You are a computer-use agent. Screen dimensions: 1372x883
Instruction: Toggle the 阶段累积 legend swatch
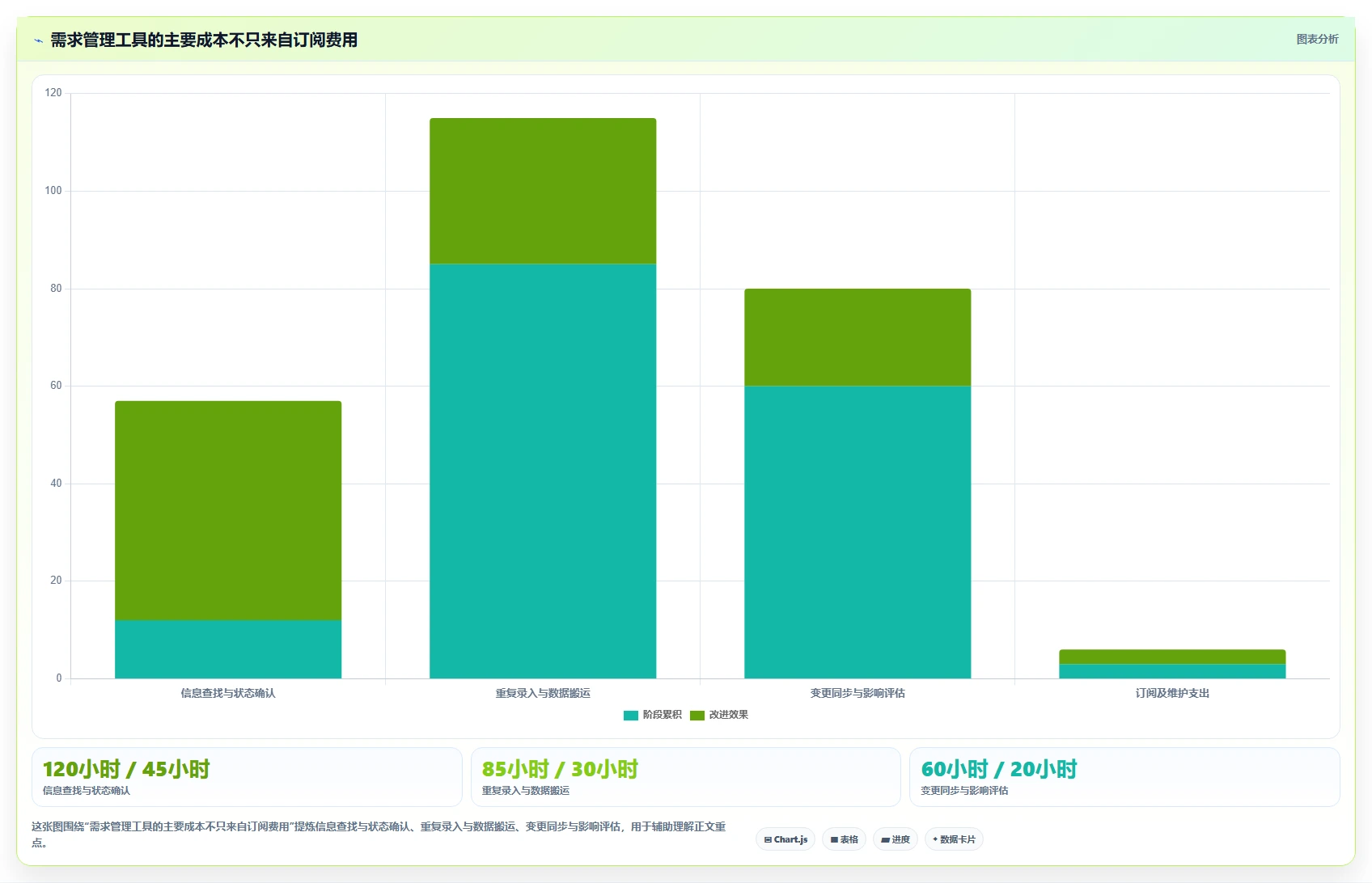tap(631, 715)
